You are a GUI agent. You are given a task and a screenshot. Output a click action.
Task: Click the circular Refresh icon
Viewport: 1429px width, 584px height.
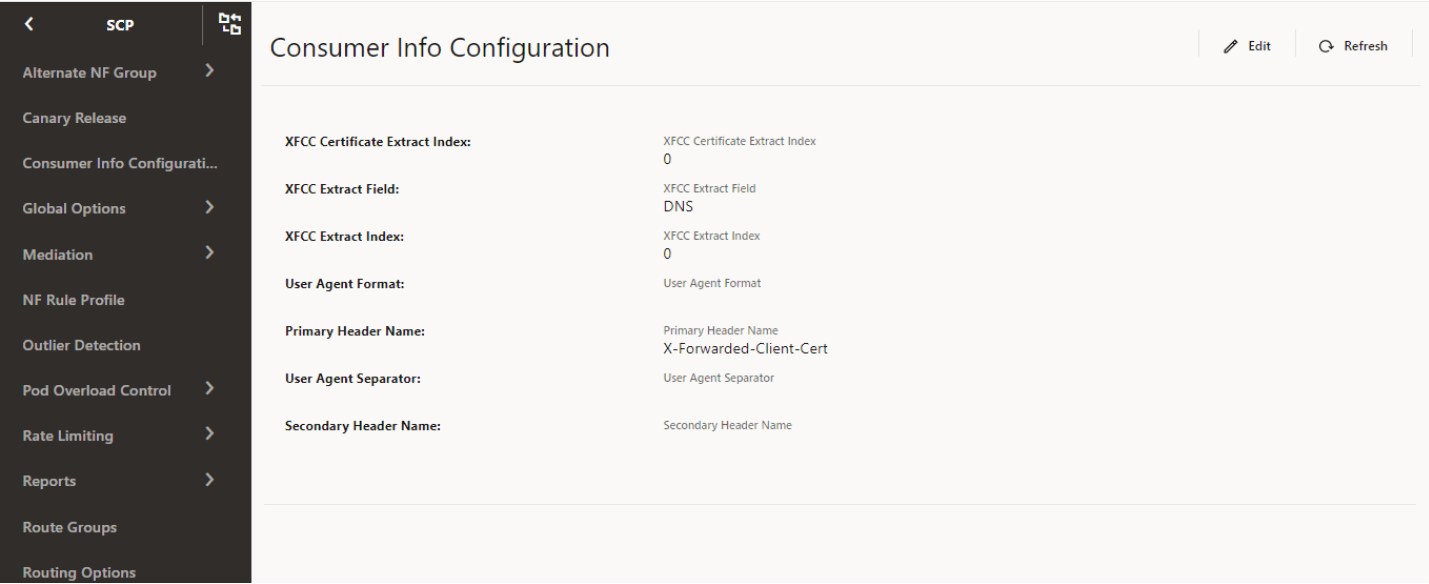[1327, 47]
